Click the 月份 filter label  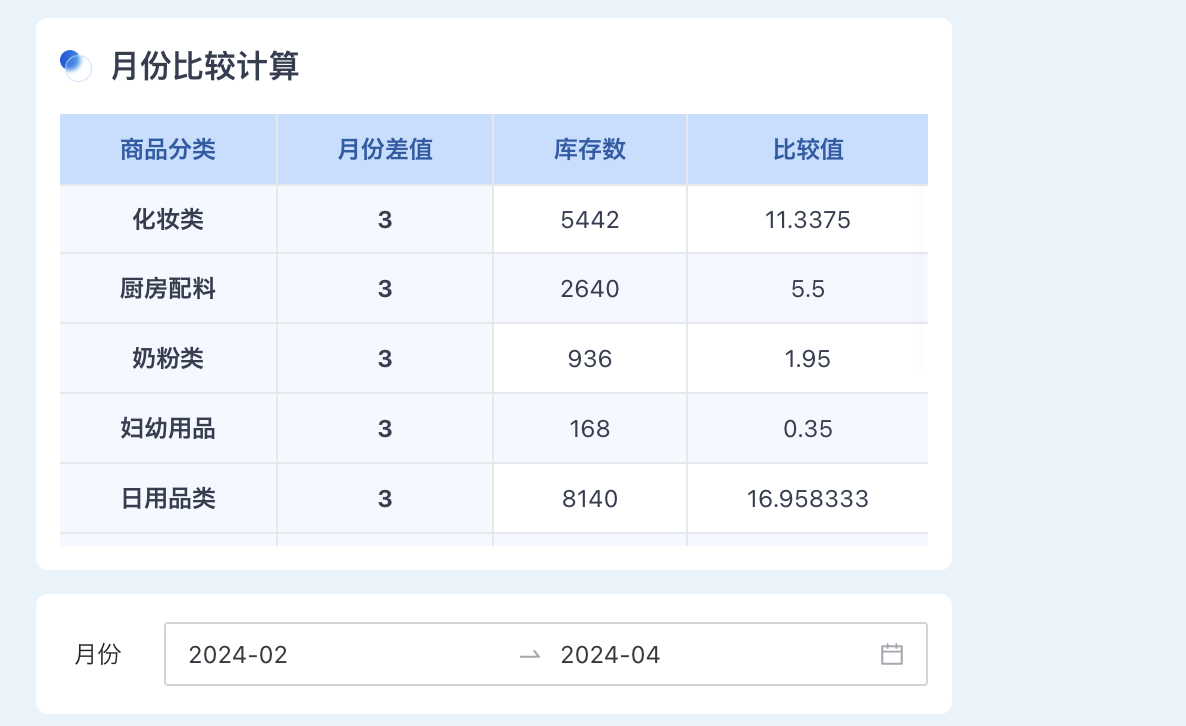(97, 653)
